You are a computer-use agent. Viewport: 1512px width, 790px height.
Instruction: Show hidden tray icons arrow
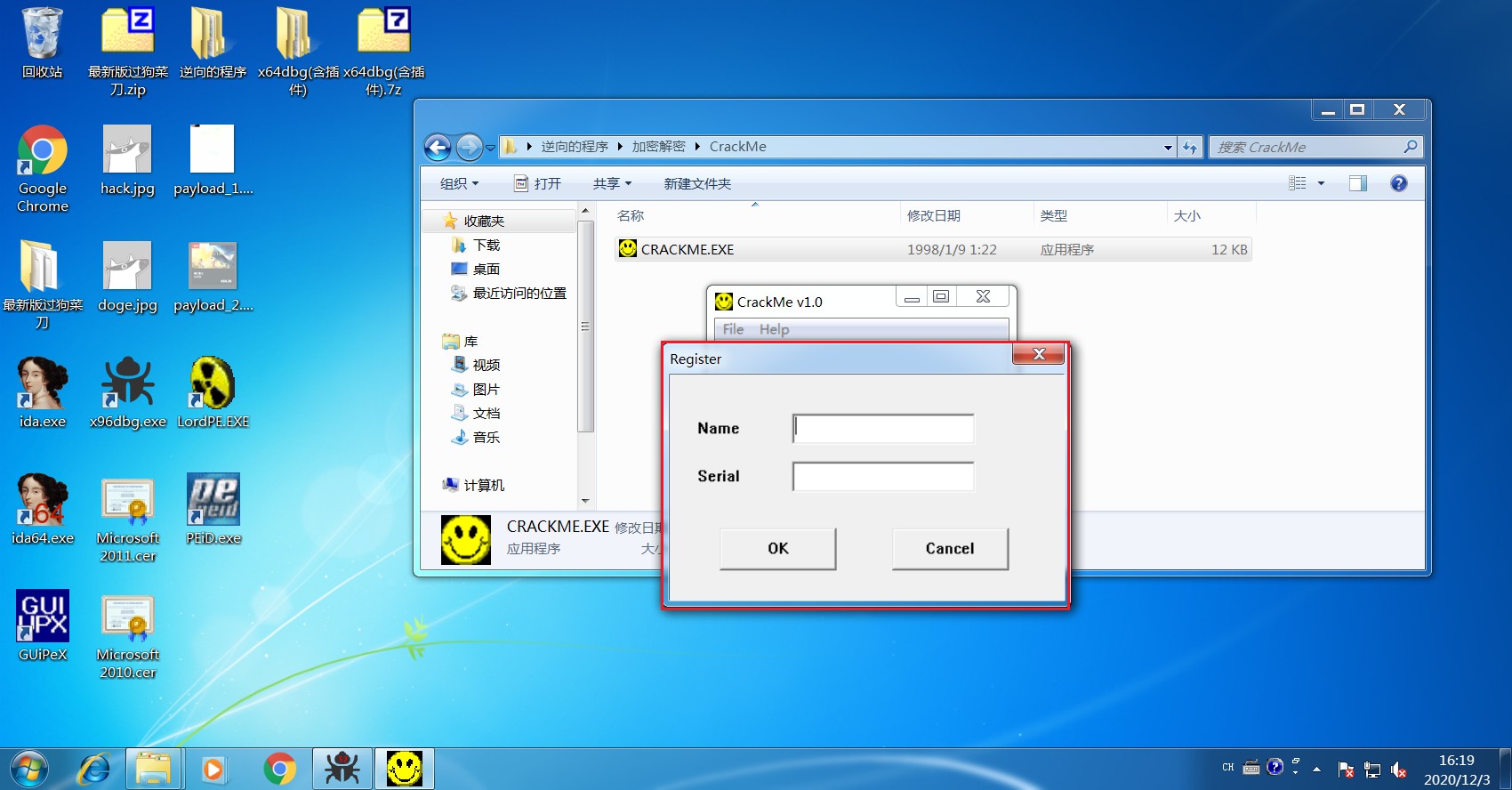click(1316, 769)
